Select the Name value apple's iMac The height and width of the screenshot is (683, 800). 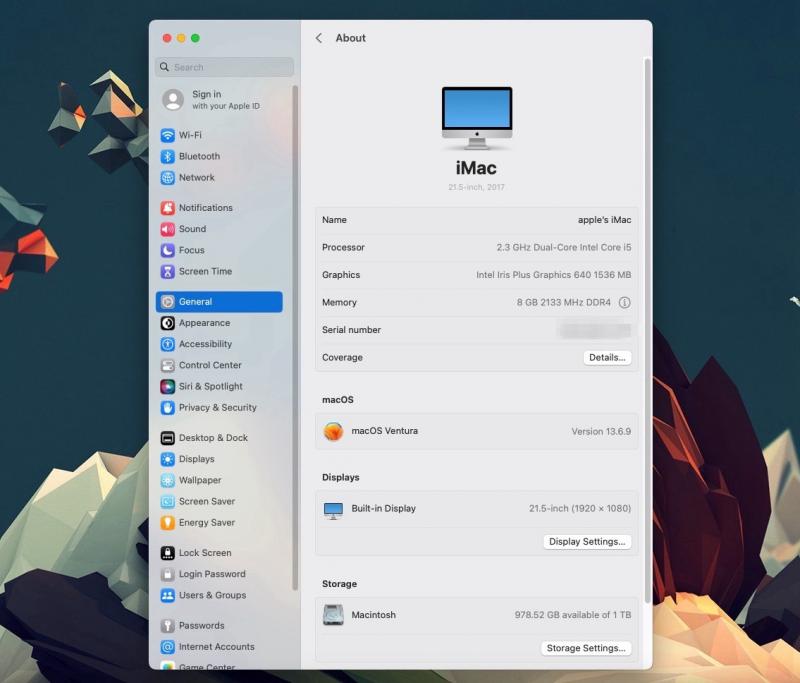[x=604, y=220]
